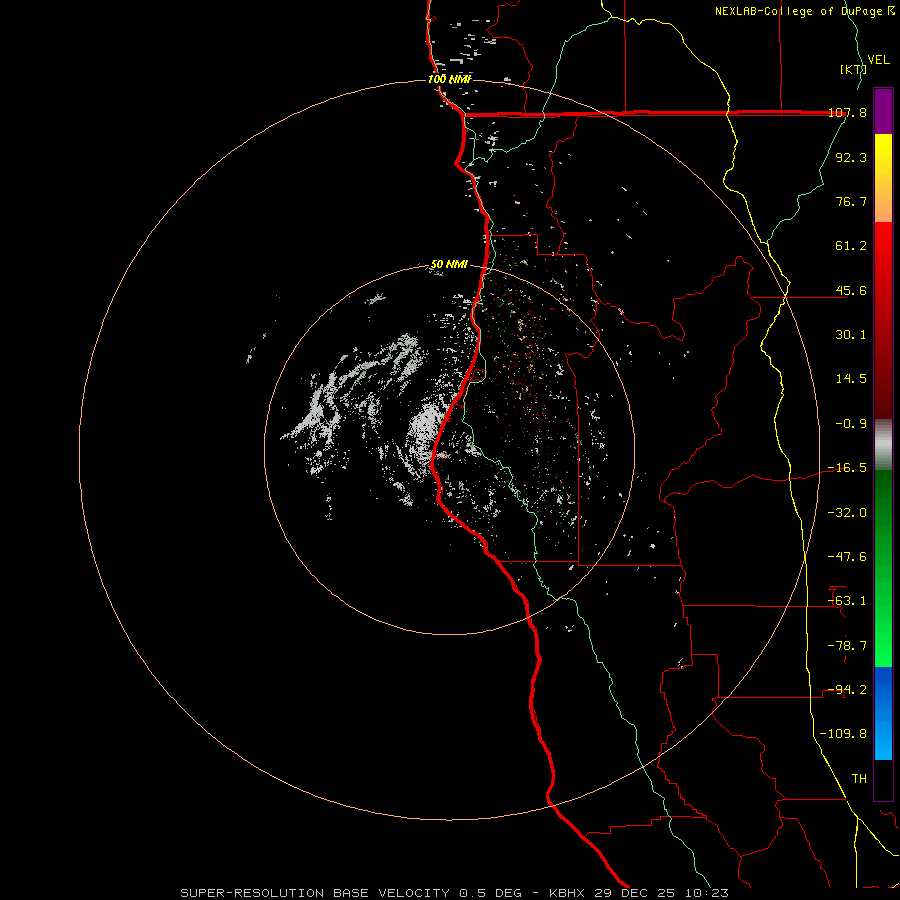This screenshot has height=900, width=900.
Task: Select the 92.3 value on the velocity scale
Action: (851, 157)
